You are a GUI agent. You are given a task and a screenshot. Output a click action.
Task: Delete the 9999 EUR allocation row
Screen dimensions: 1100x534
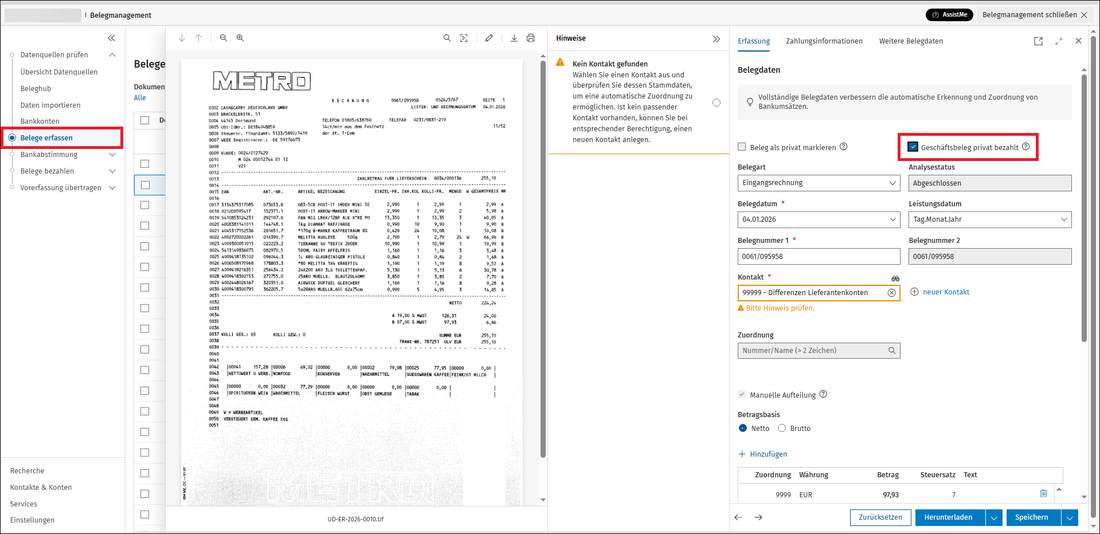pyautogui.click(x=1043, y=493)
